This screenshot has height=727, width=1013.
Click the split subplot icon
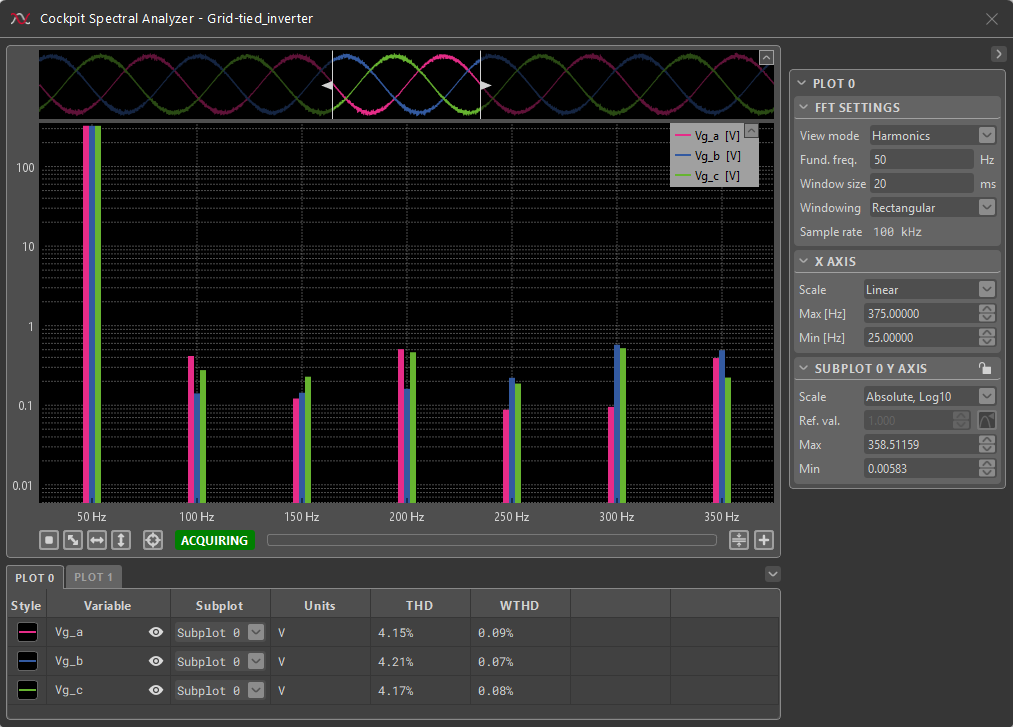click(739, 540)
